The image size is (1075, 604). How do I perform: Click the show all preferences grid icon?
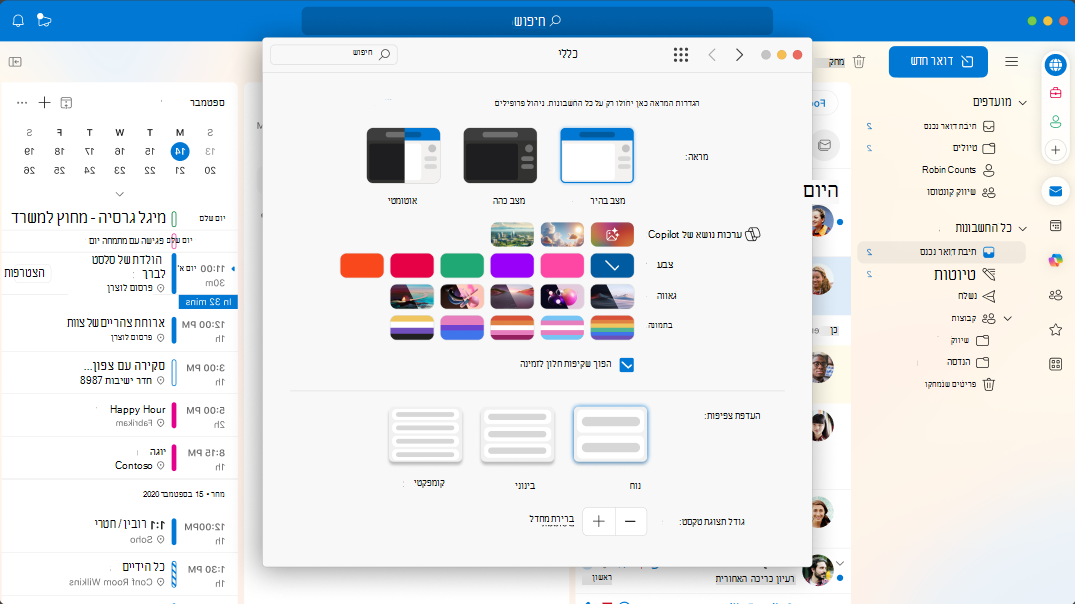tap(681, 55)
